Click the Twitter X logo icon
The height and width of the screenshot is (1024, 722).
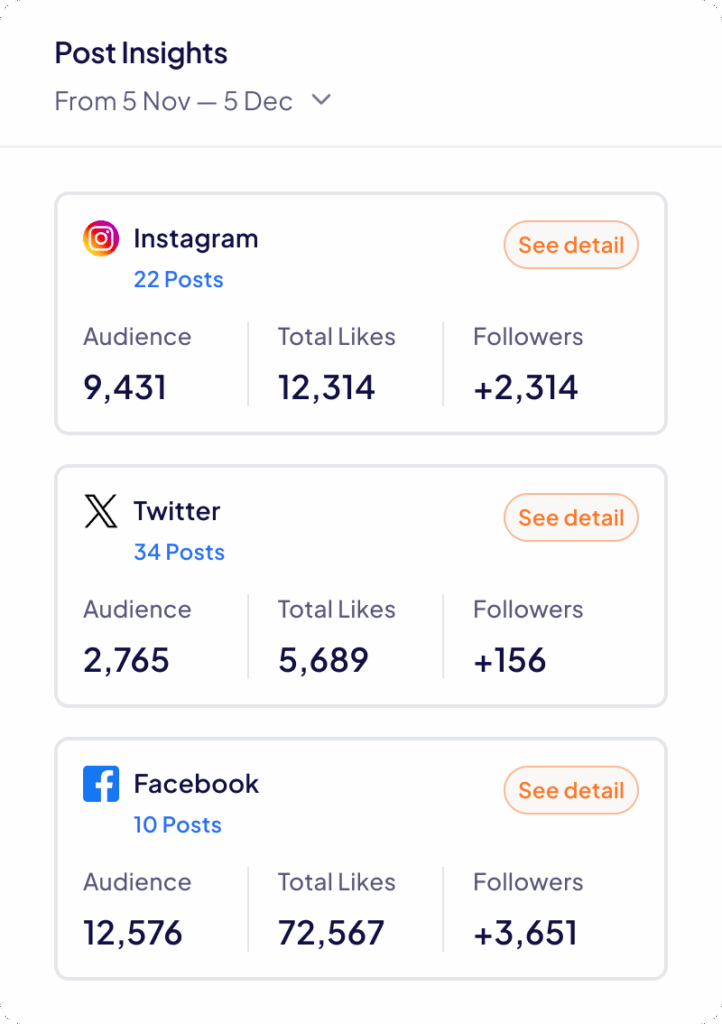pos(101,511)
